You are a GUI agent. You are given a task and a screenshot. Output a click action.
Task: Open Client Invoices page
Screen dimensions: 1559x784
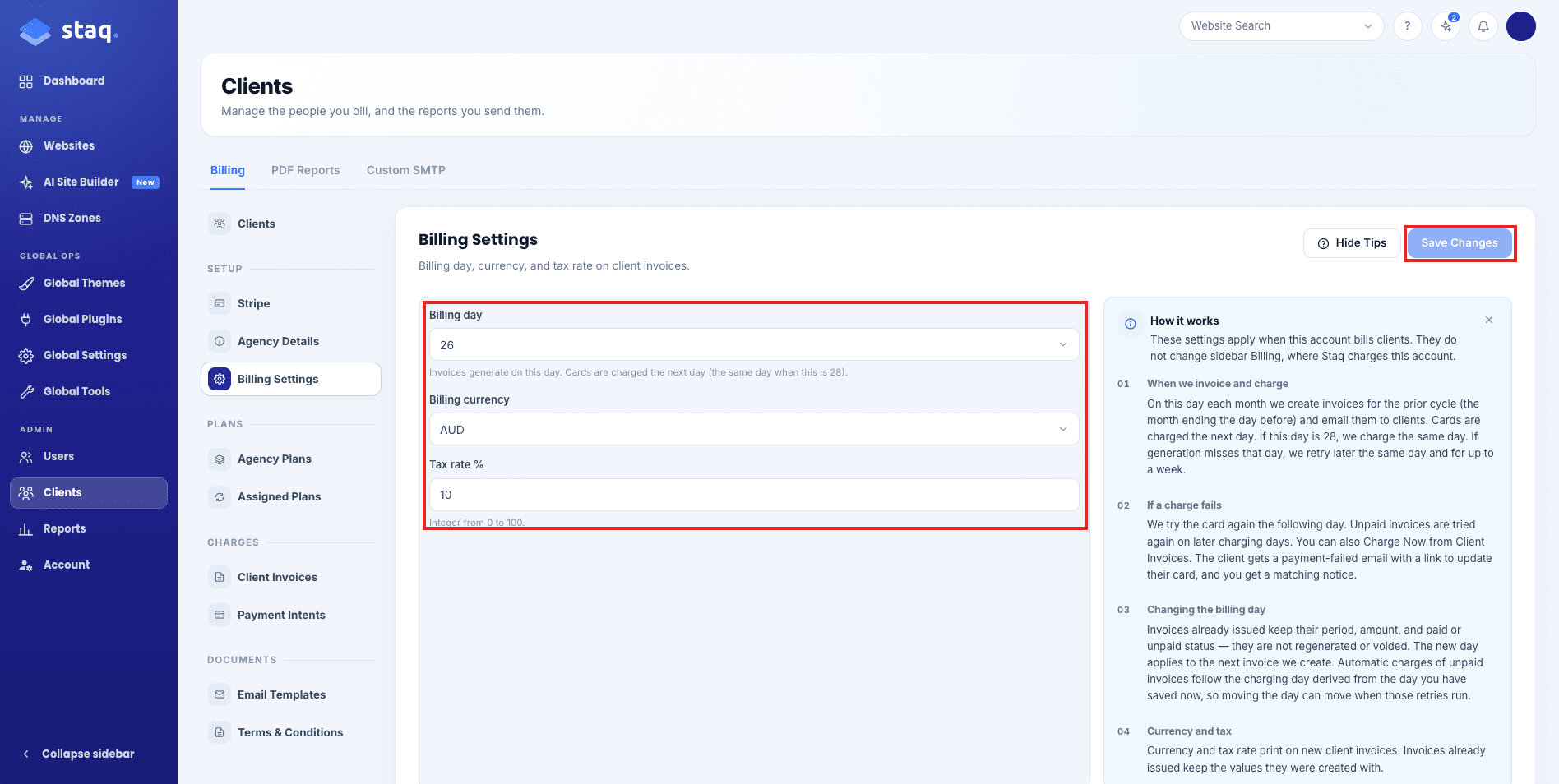[x=291, y=577]
